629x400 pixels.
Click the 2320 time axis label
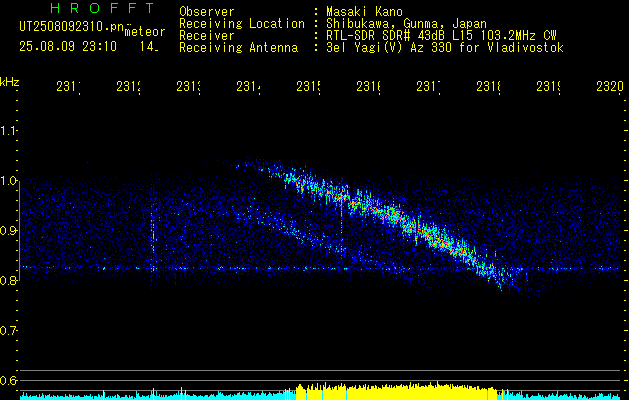(x=610, y=87)
